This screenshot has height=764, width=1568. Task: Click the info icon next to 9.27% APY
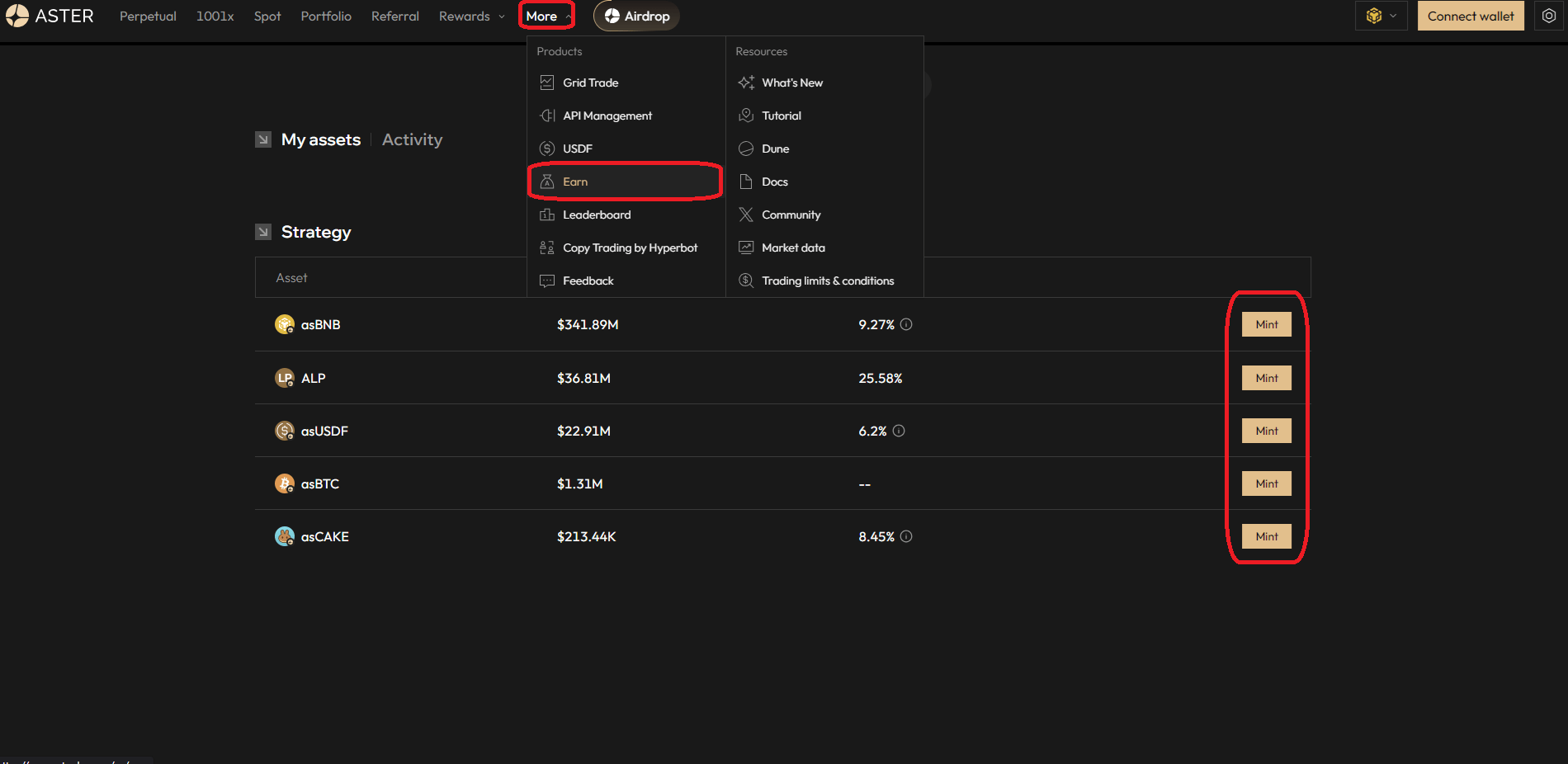906,324
